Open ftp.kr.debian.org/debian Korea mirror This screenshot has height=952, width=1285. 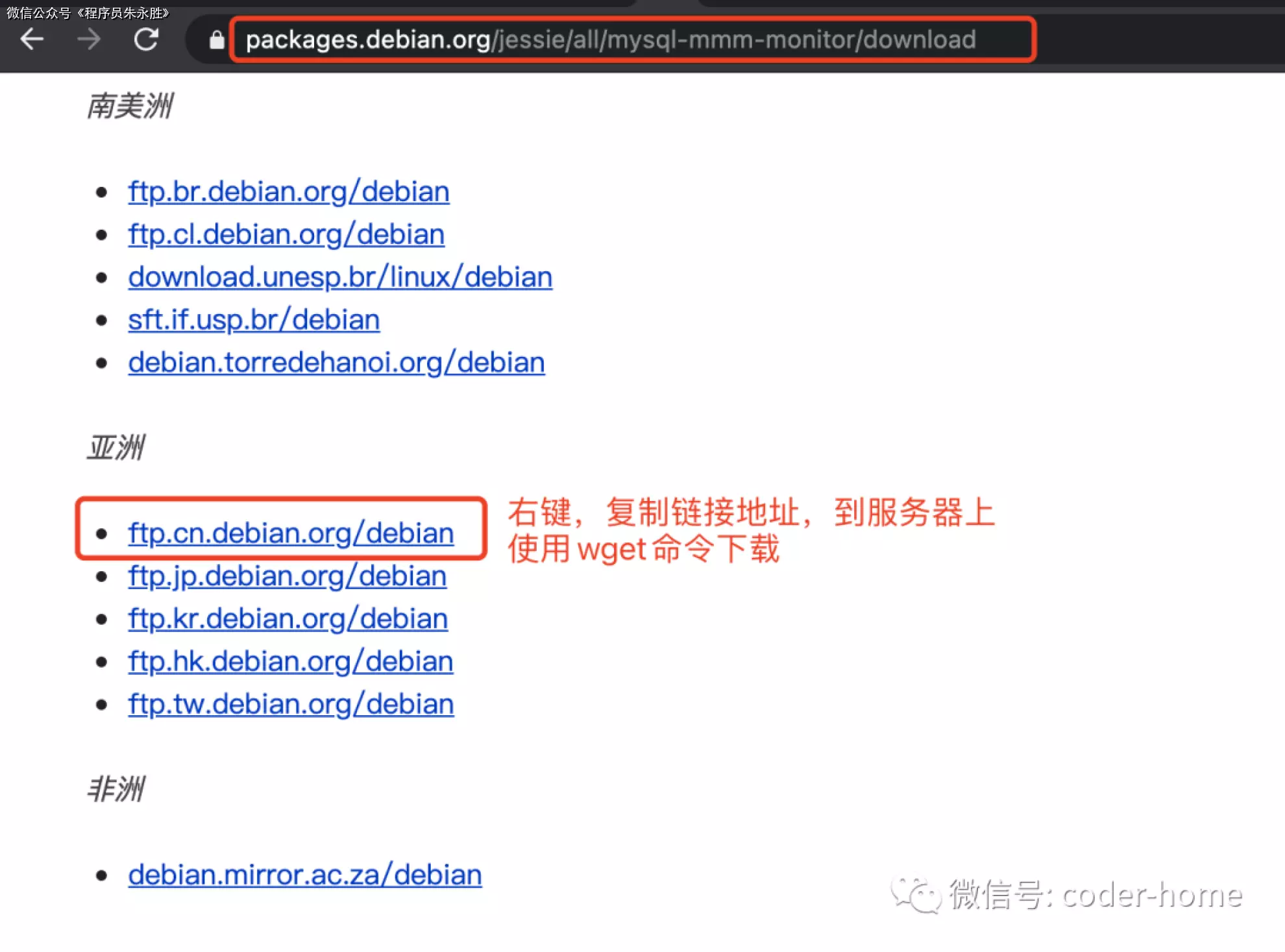point(288,618)
